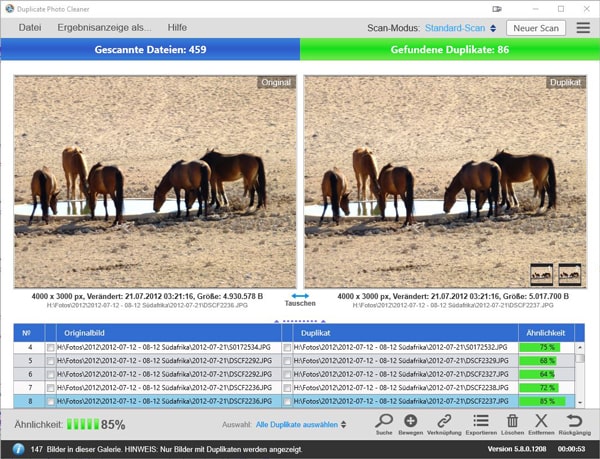Click the Rückgängig undo icon
The width and height of the screenshot is (600, 459).
pos(574,422)
